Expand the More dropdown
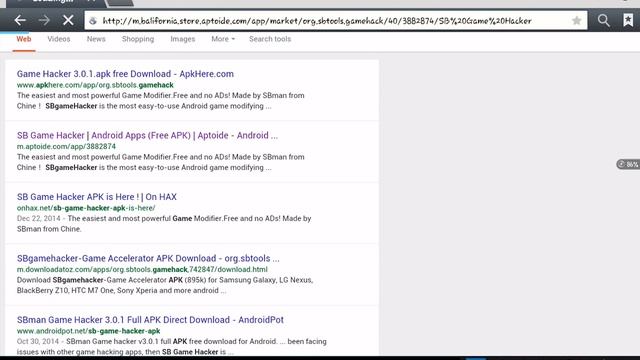640x360 pixels. 223,39
